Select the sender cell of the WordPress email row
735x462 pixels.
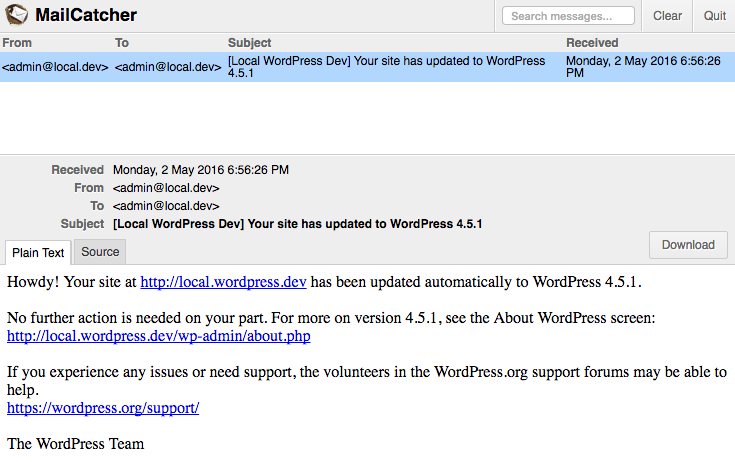(55, 67)
